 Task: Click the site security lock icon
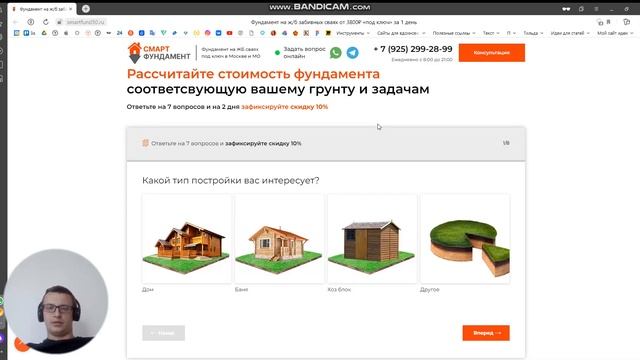tap(60, 22)
